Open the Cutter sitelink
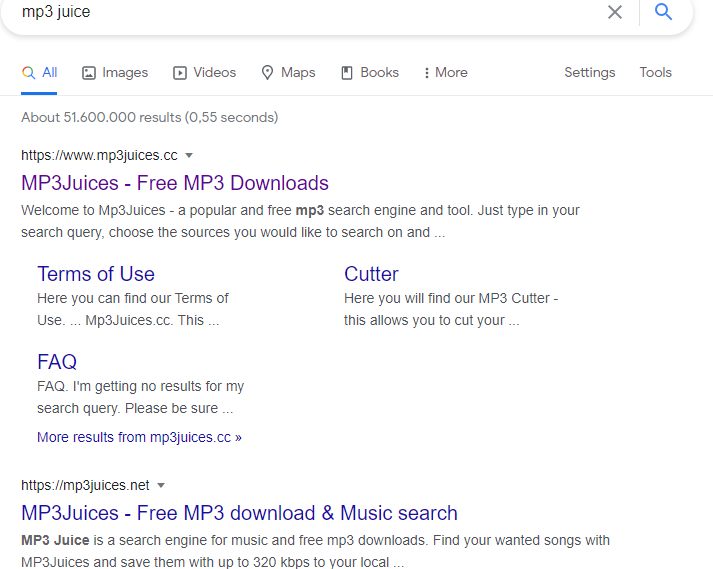The width and height of the screenshot is (713, 569). point(371,274)
